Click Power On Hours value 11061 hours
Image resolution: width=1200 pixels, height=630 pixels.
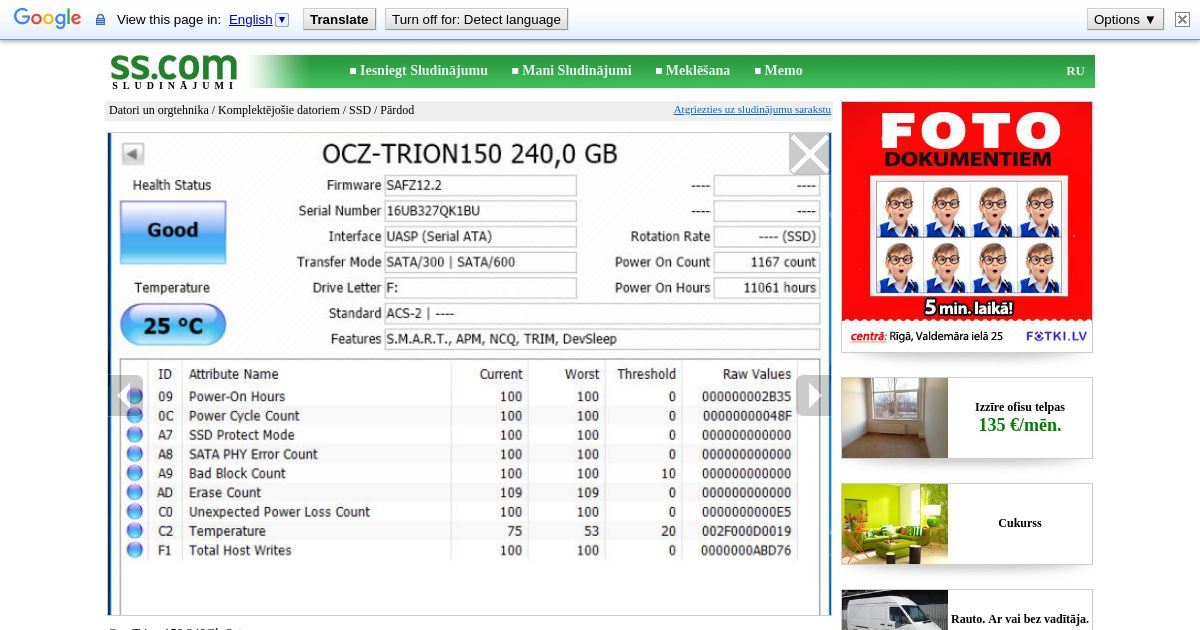point(767,288)
